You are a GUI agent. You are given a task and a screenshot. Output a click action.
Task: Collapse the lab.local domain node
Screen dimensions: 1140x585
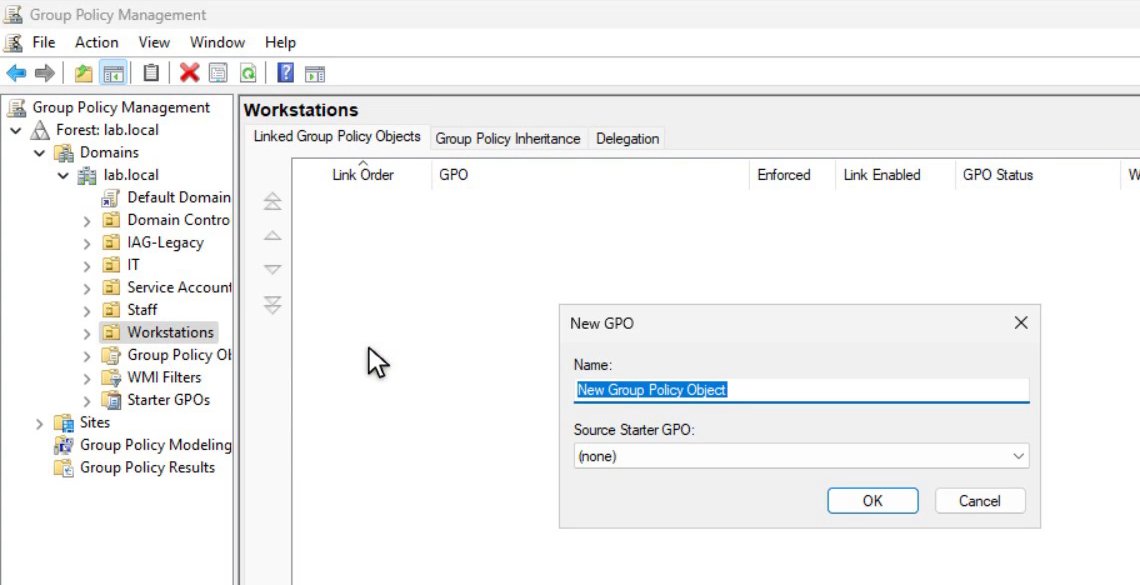[x=63, y=176]
